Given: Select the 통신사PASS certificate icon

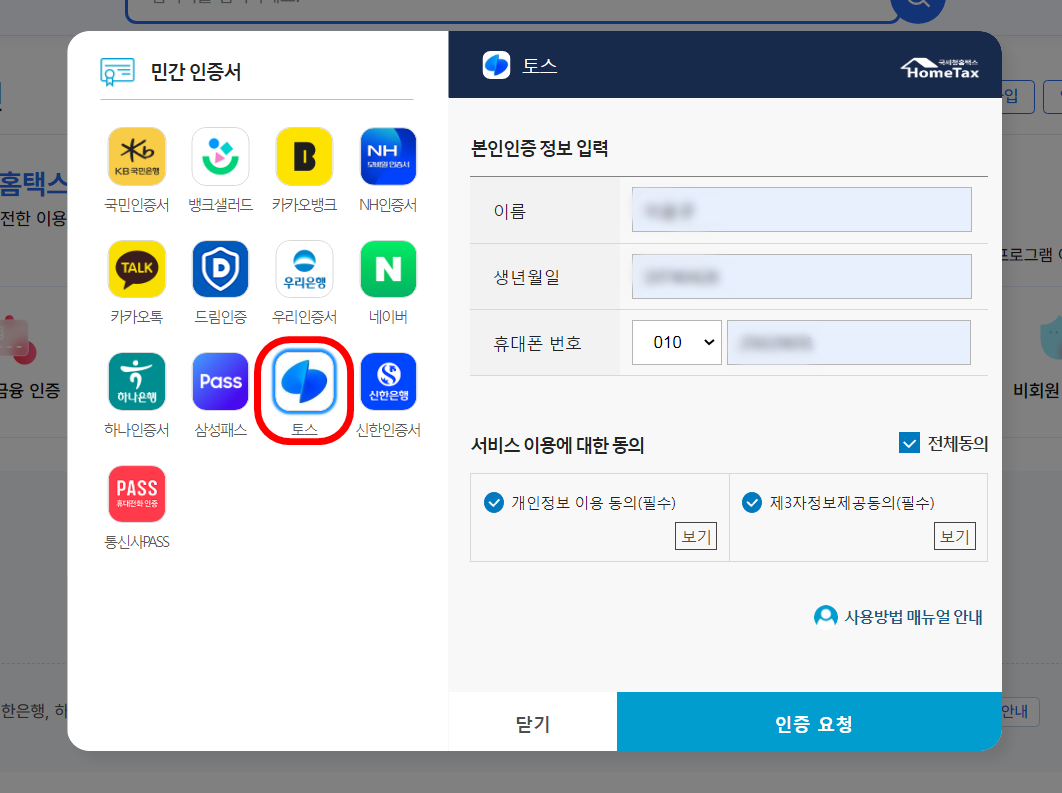Looking at the screenshot, I should (x=137, y=494).
